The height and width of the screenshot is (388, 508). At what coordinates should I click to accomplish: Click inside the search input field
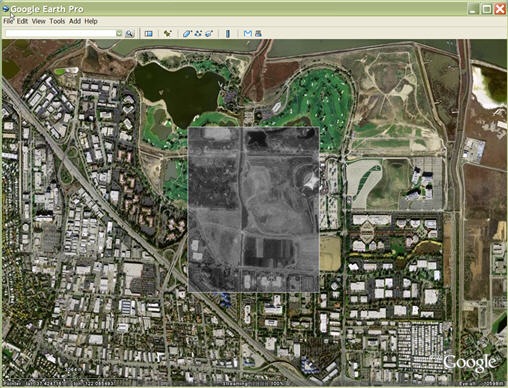tap(61, 33)
